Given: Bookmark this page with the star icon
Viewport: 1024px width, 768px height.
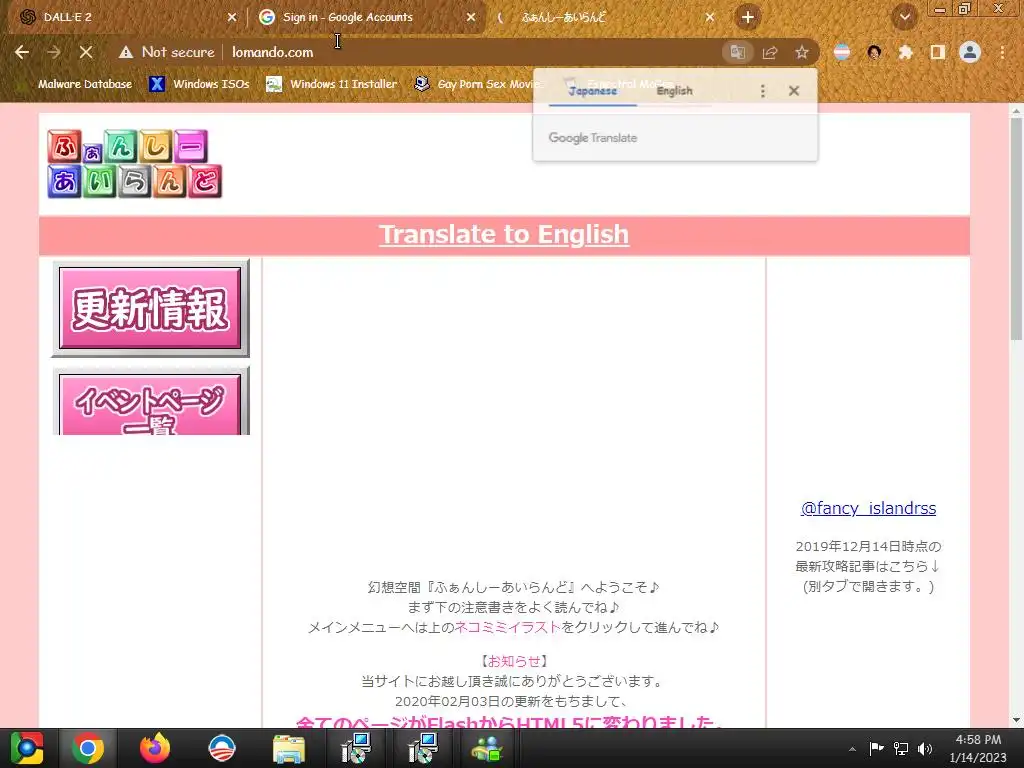Looking at the screenshot, I should click(802, 52).
